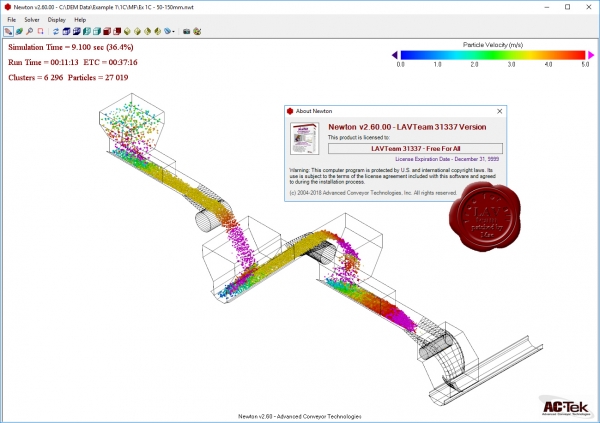The height and width of the screenshot is (423, 600).
Task: Select the pan hand tool in toolbar
Action: pos(8,31)
